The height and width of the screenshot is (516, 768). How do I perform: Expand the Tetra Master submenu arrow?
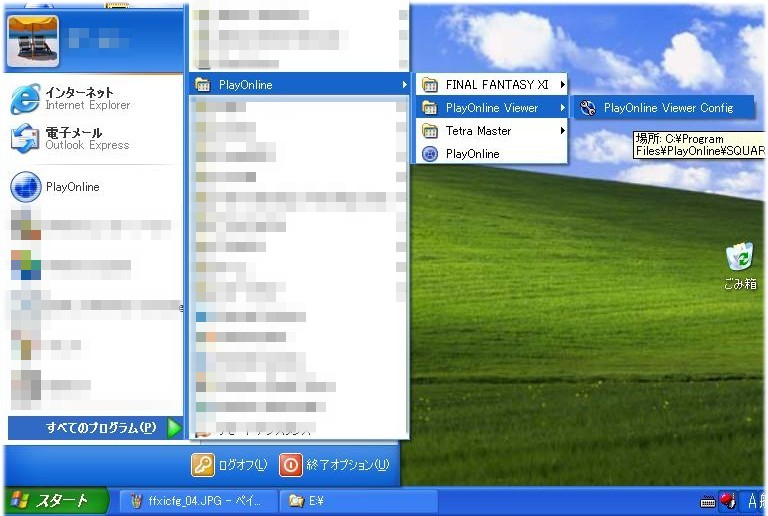click(563, 131)
